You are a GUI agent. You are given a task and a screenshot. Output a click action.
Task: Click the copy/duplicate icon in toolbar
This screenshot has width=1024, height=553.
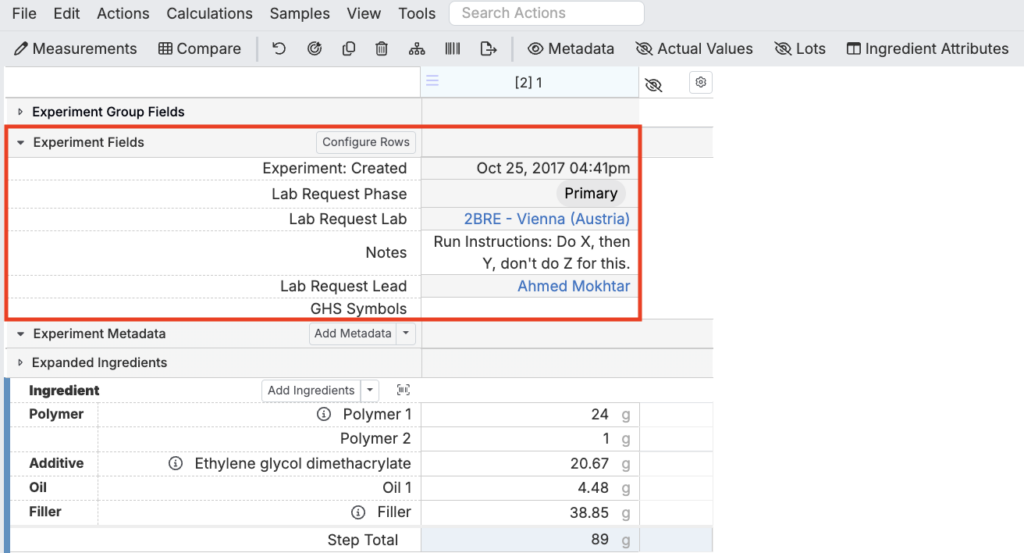pyautogui.click(x=348, y=49)
